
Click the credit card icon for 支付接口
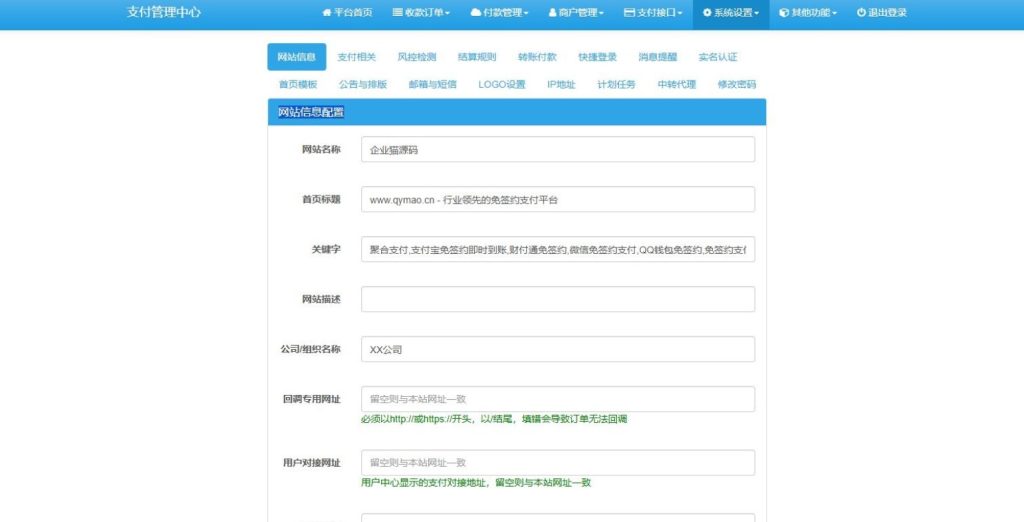coord(629,13)
